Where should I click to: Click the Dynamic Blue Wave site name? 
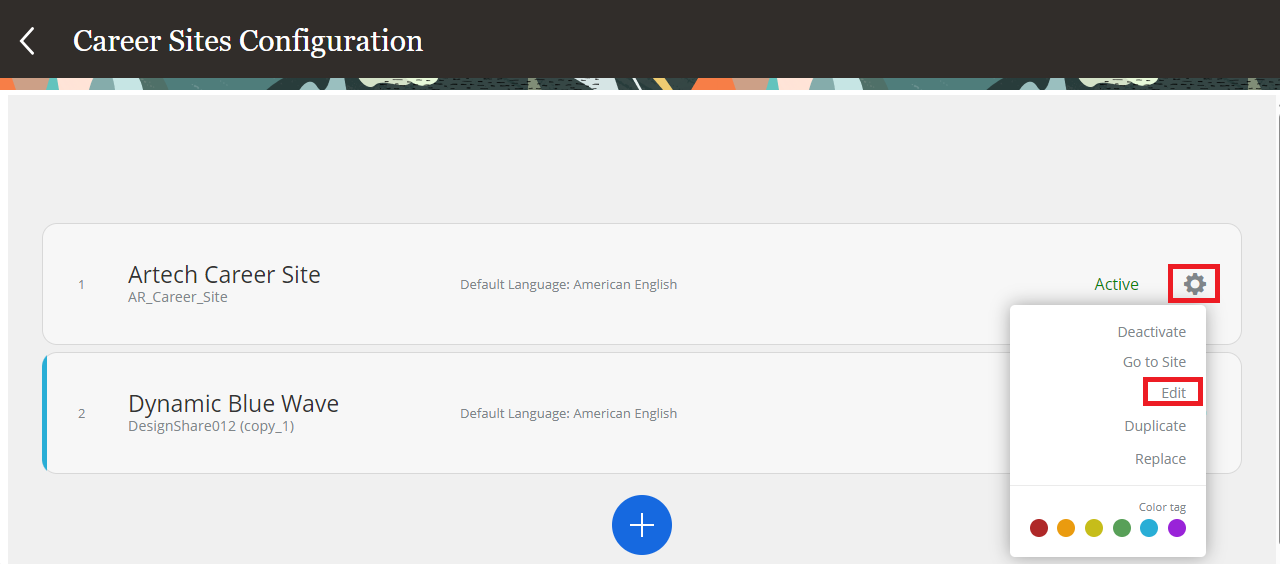233,403
